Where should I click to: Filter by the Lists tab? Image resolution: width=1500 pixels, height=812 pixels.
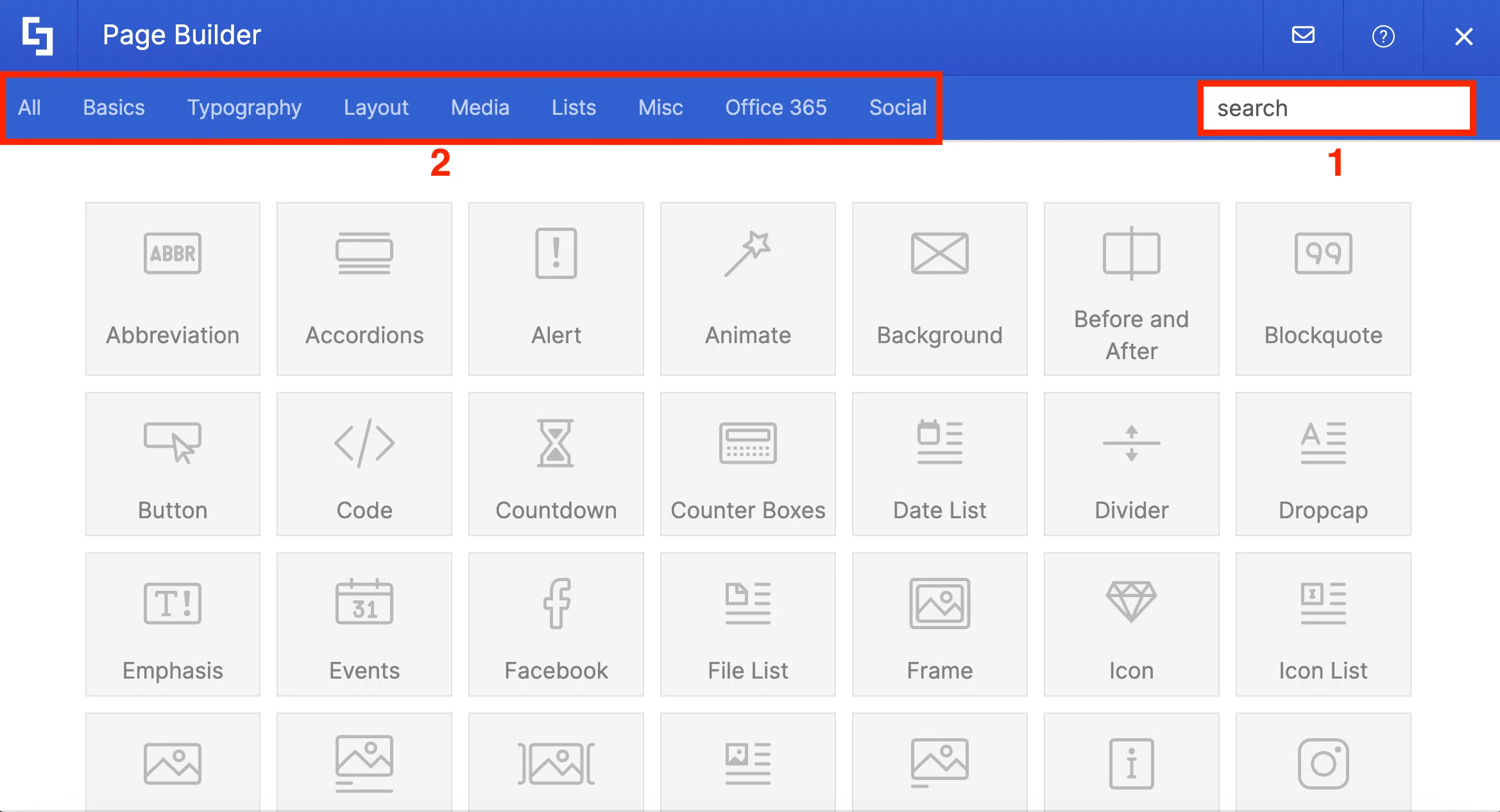(x=574, y=107)
